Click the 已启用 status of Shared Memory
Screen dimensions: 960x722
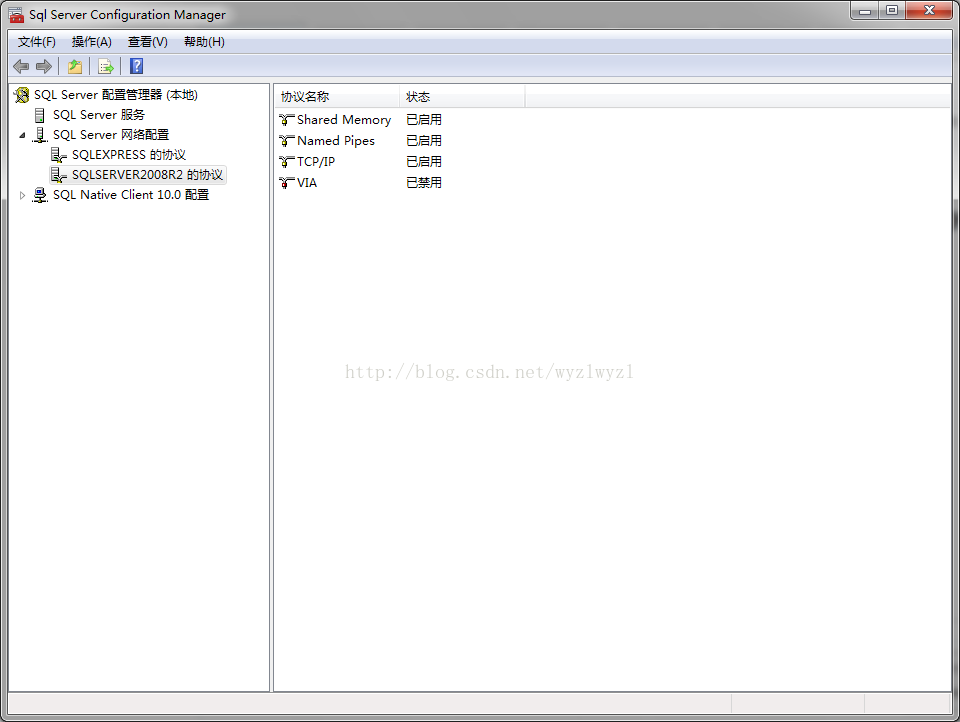point(424,120)
